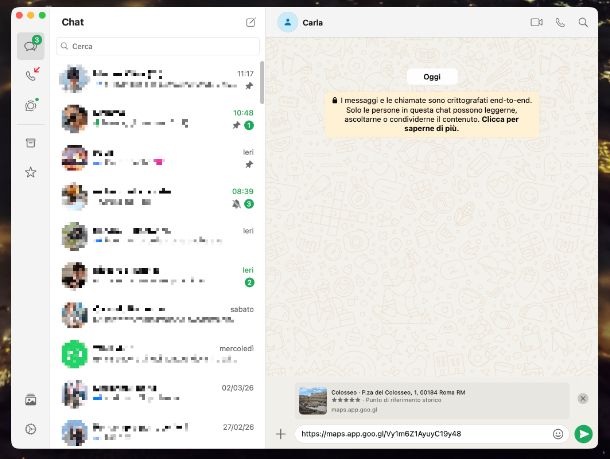Viewport: 610px width, 459px height.
Task: Start a voice call with Carla
Action: (x=560, y=23)
